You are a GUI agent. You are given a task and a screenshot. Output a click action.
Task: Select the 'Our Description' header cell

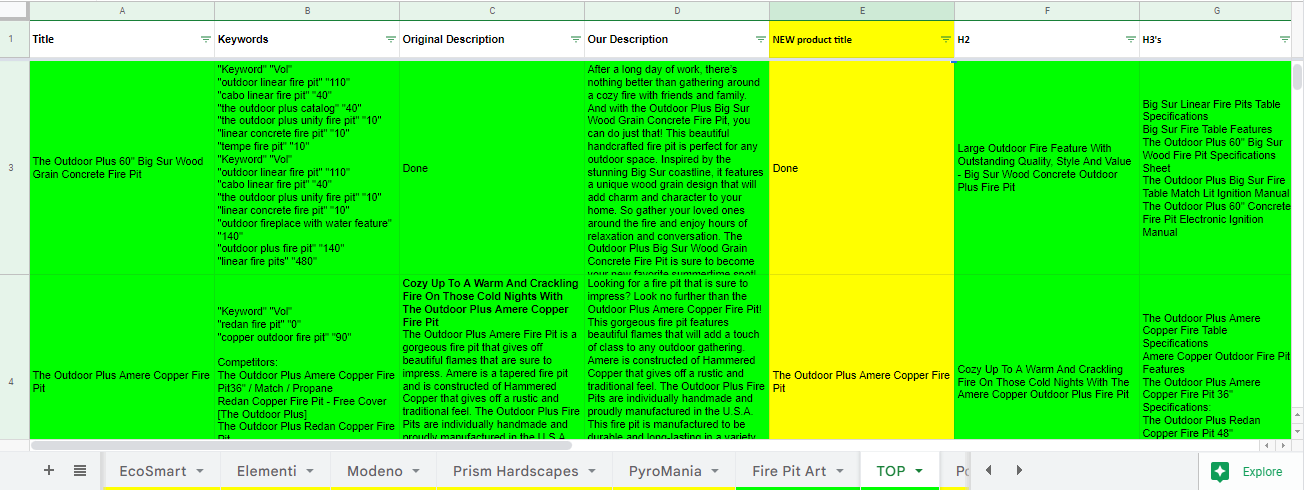click(x=677, y=40)
